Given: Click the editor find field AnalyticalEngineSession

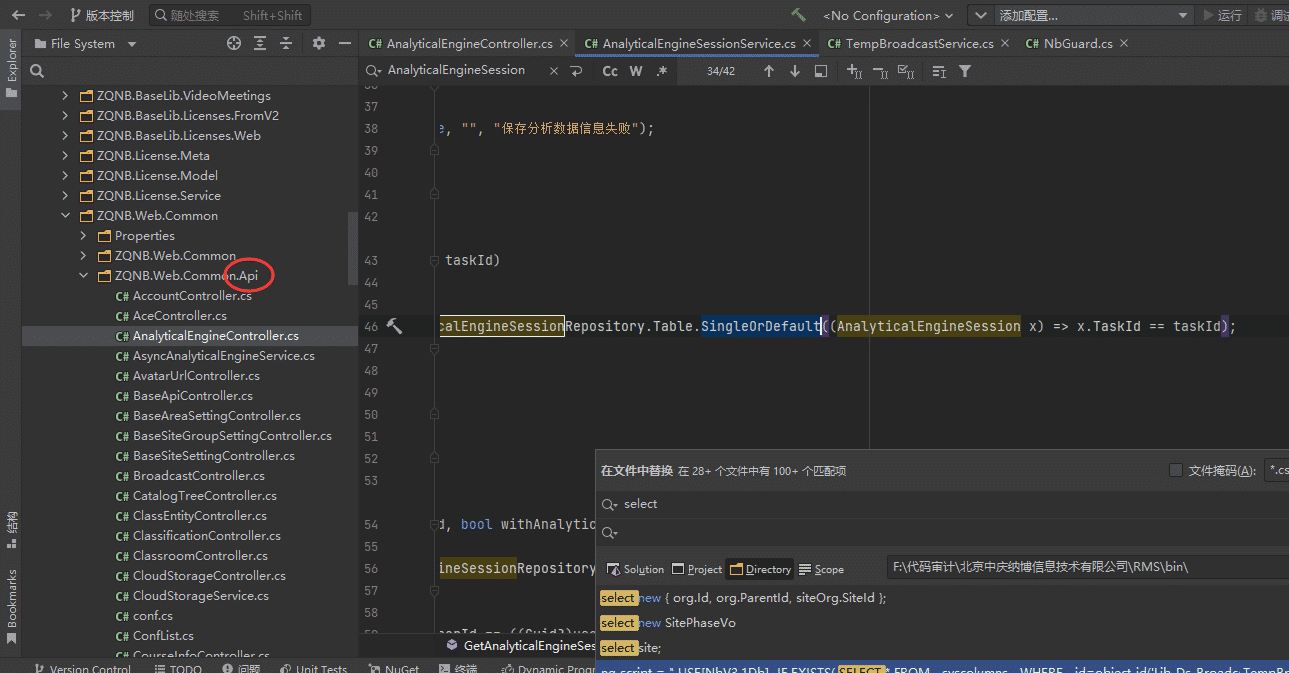Looking at the screenshot, I should coord(456,70).
